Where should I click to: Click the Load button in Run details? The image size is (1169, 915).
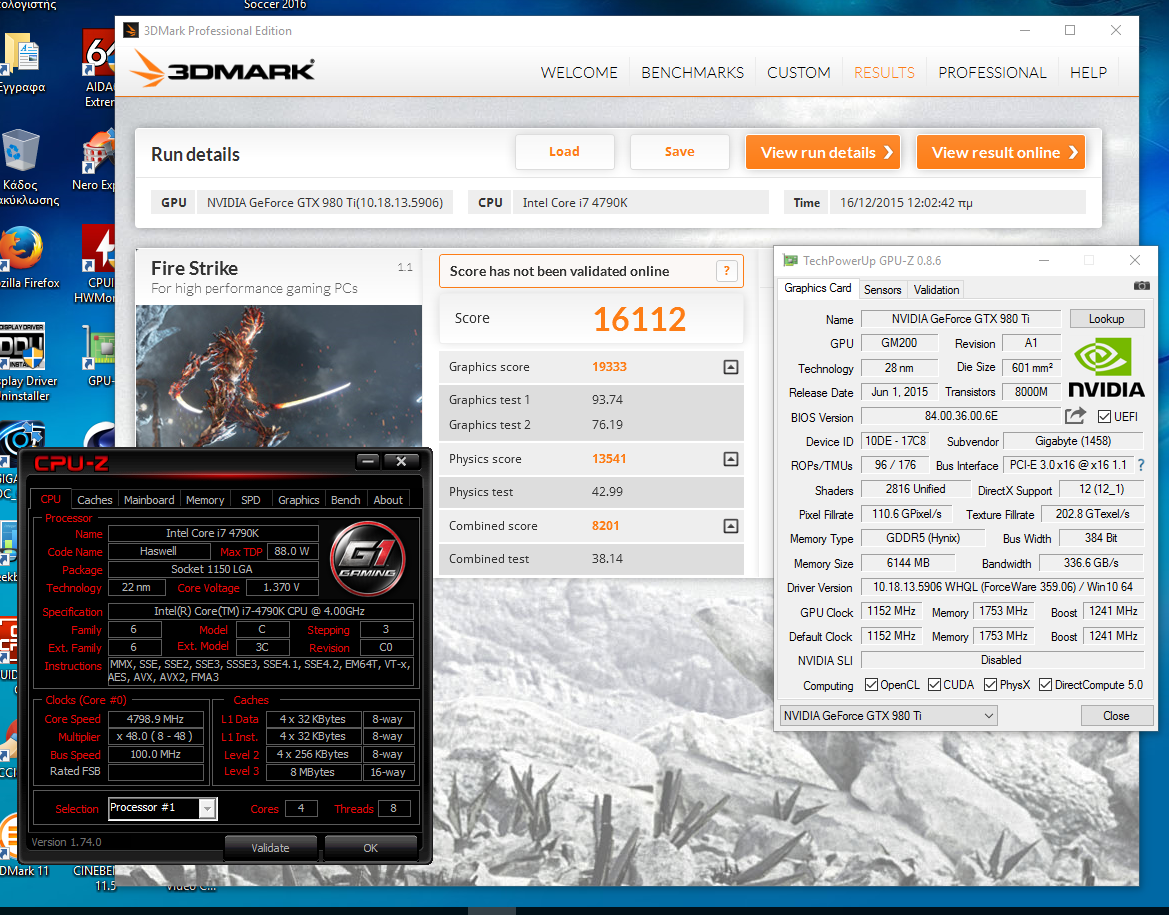564,151
